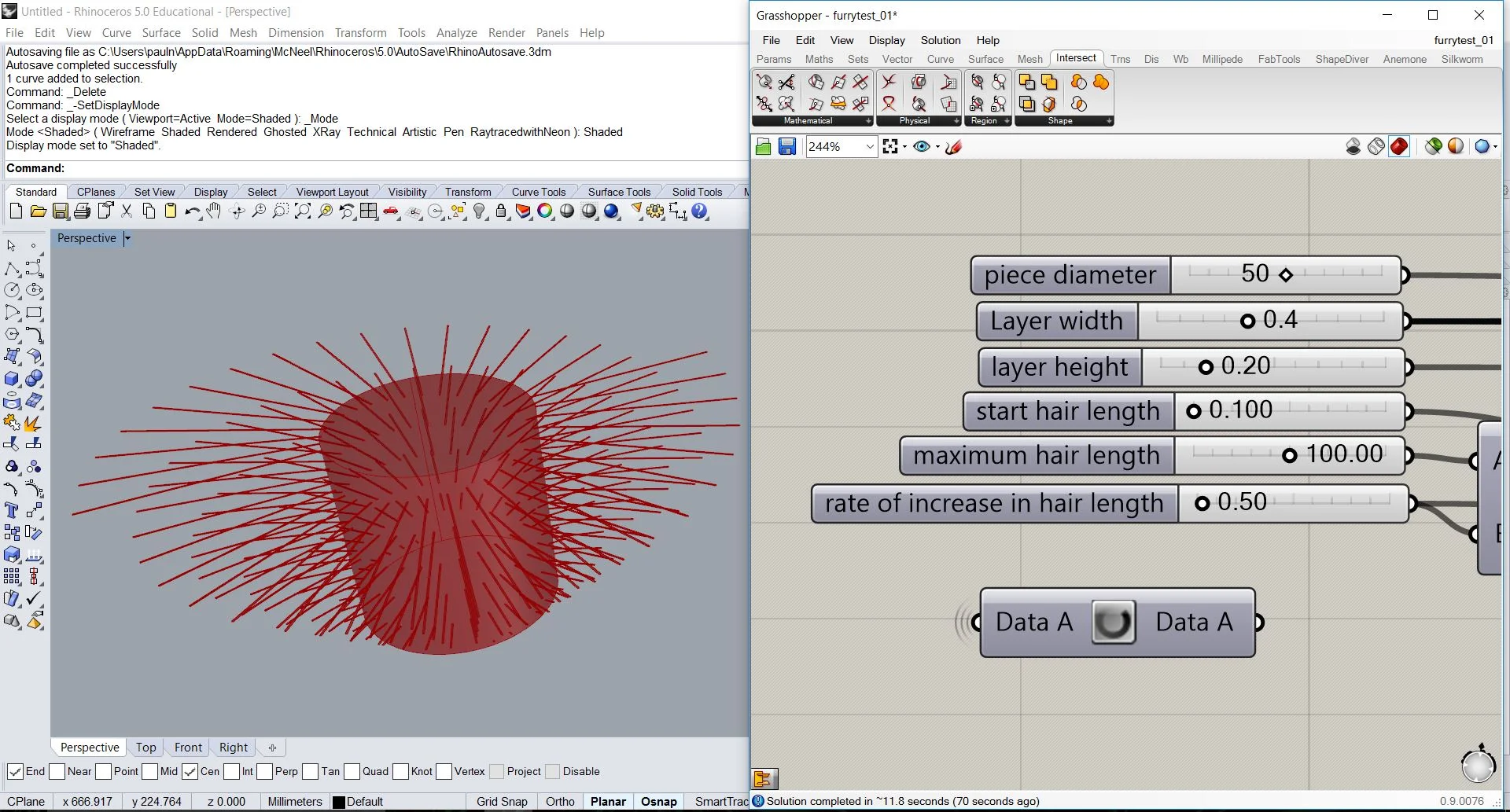Click the markov widget icon at canvas bottom-left
1510x812 pixels.
[x=764, y=778]
